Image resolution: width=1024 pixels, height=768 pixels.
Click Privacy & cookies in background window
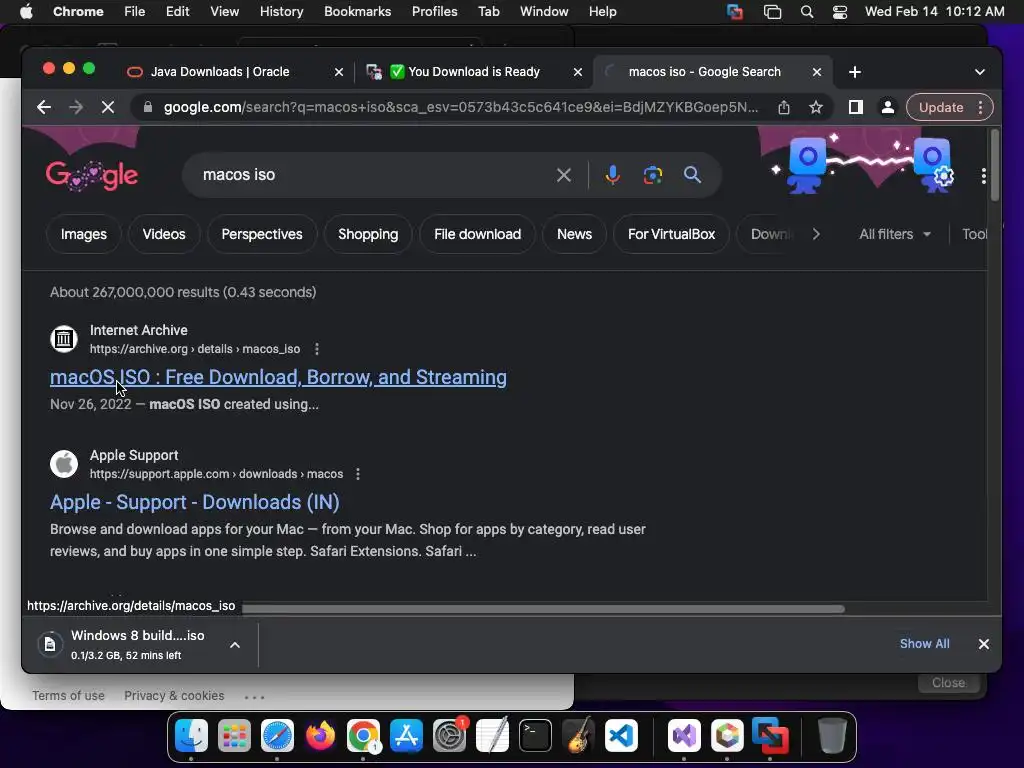pos(174,696)
